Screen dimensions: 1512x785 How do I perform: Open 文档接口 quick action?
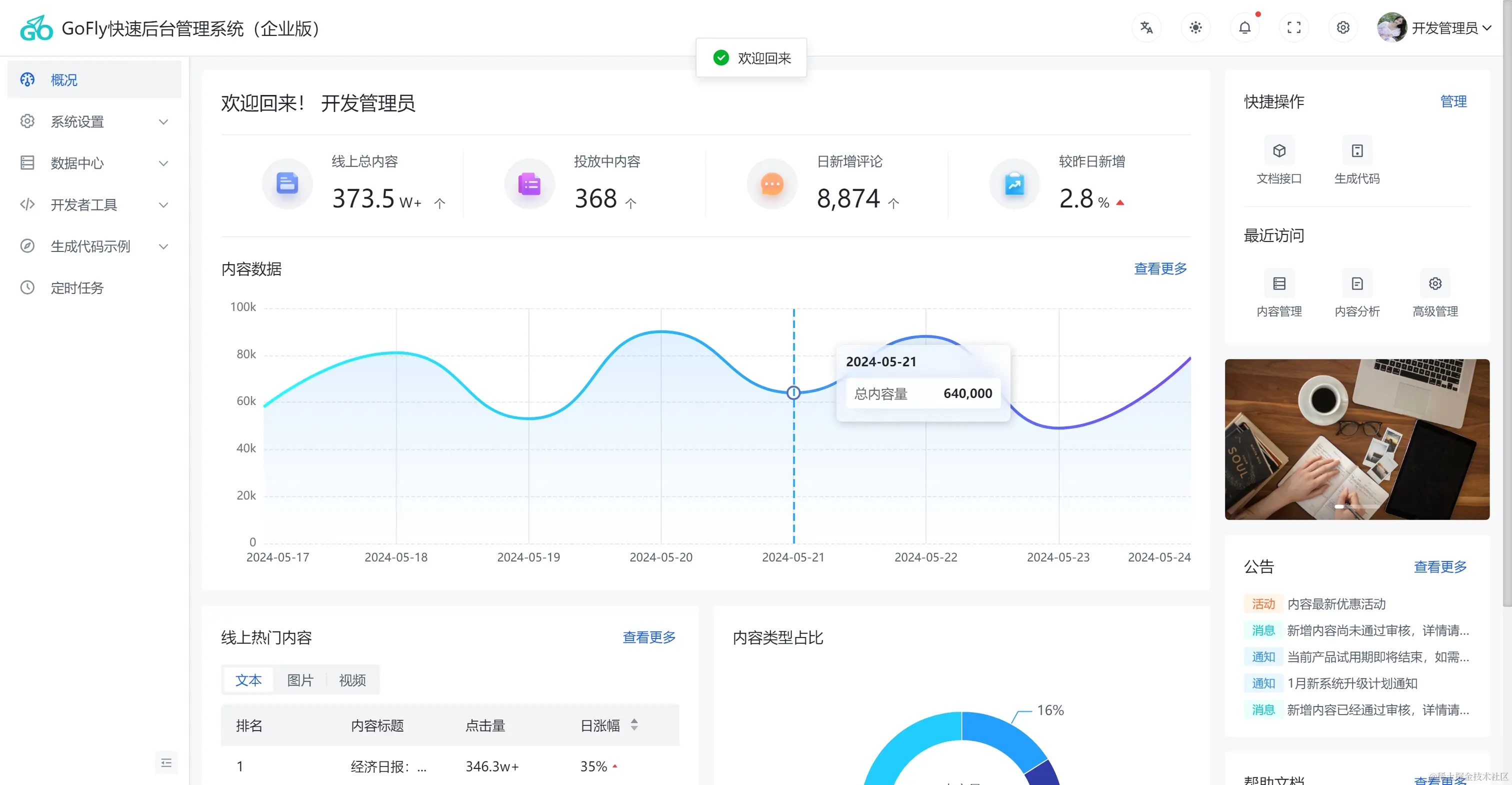coord(1279,162)
